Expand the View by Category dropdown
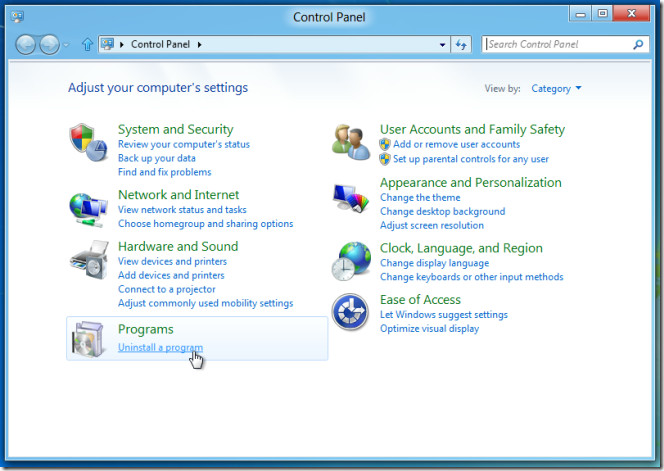Viewport: 664px width, 471px height. [556, 89]
